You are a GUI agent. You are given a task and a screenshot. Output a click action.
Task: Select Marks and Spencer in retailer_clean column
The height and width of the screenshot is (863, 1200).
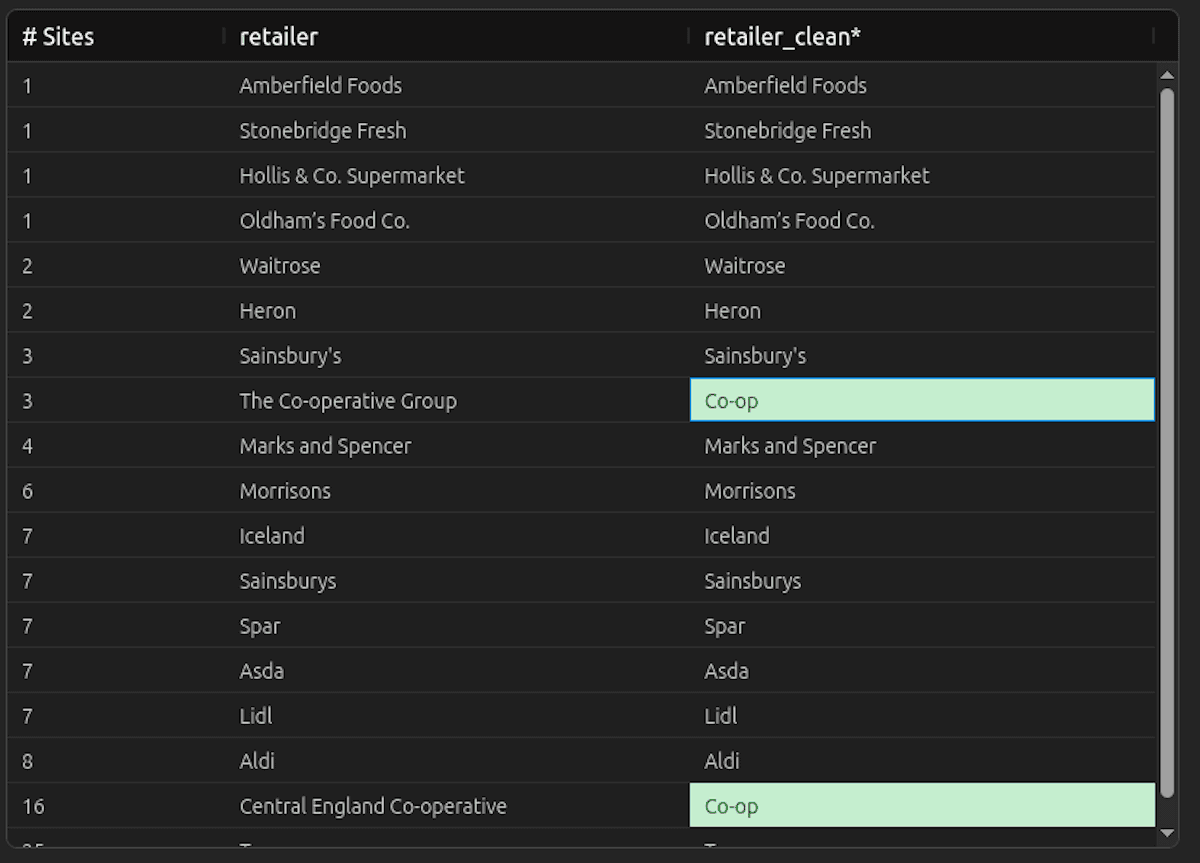coord(790,445)
